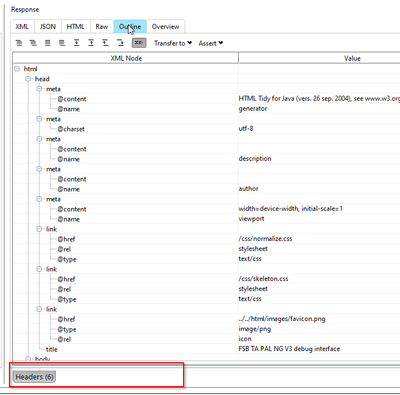Screen dimensions: 400x395
Task: Collapse the head node
Action: pos(28,79)
